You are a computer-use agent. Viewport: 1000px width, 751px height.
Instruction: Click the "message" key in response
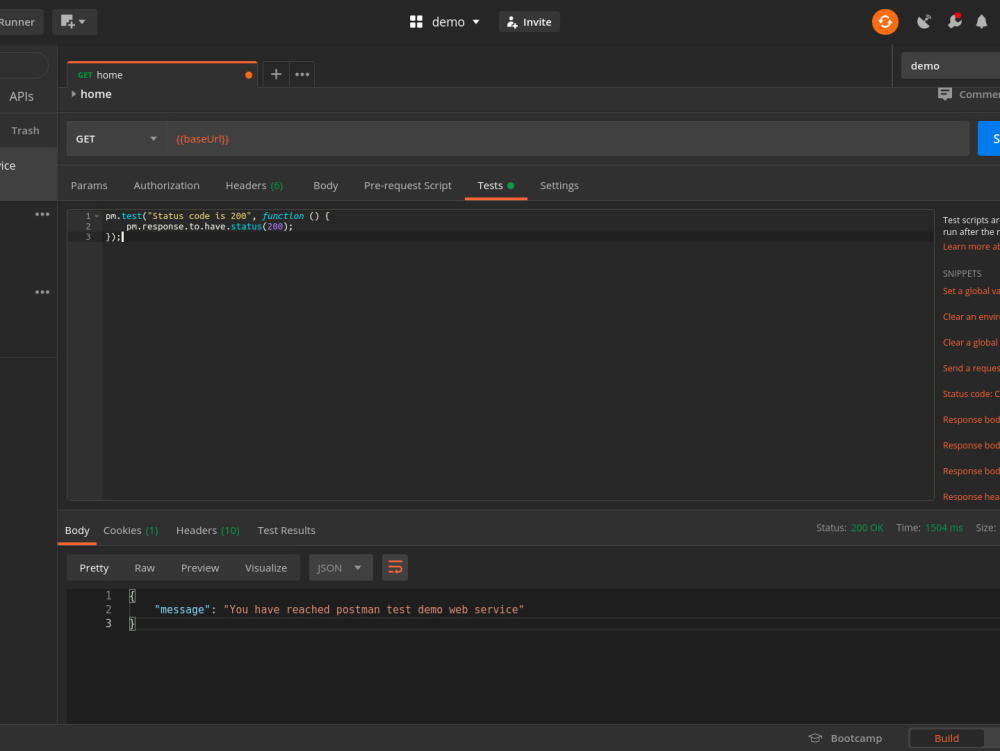click(182, 609)
